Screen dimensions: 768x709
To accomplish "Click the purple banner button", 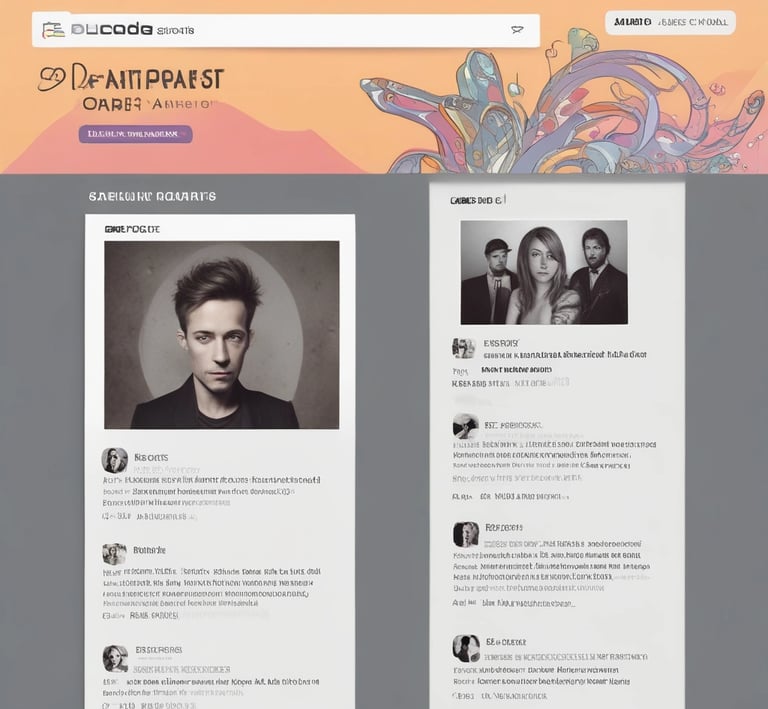I will (136, 134).
